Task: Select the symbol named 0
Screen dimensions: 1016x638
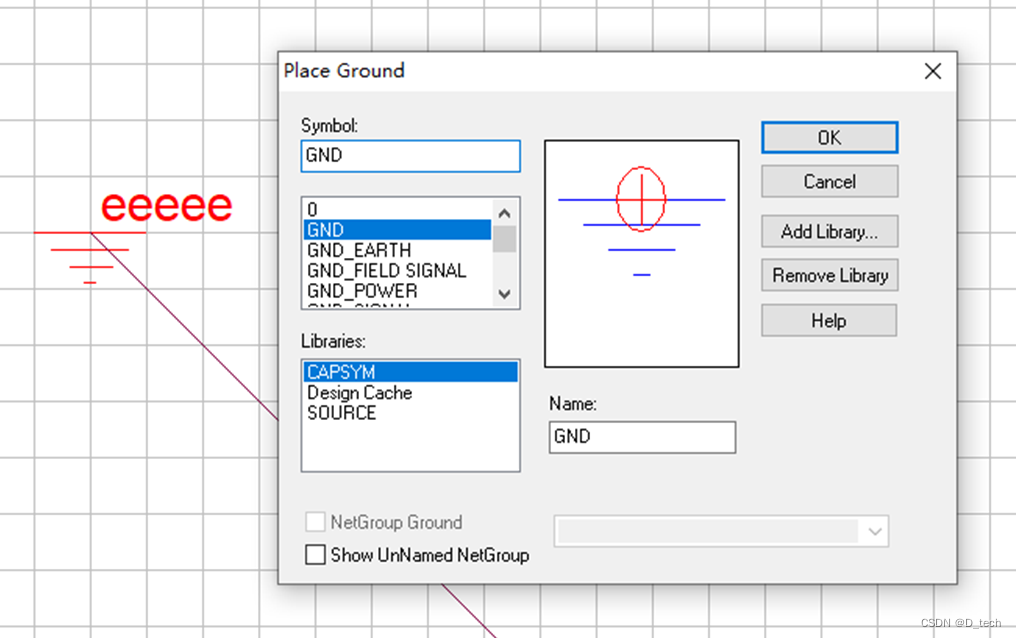Action: click(311, 210)
